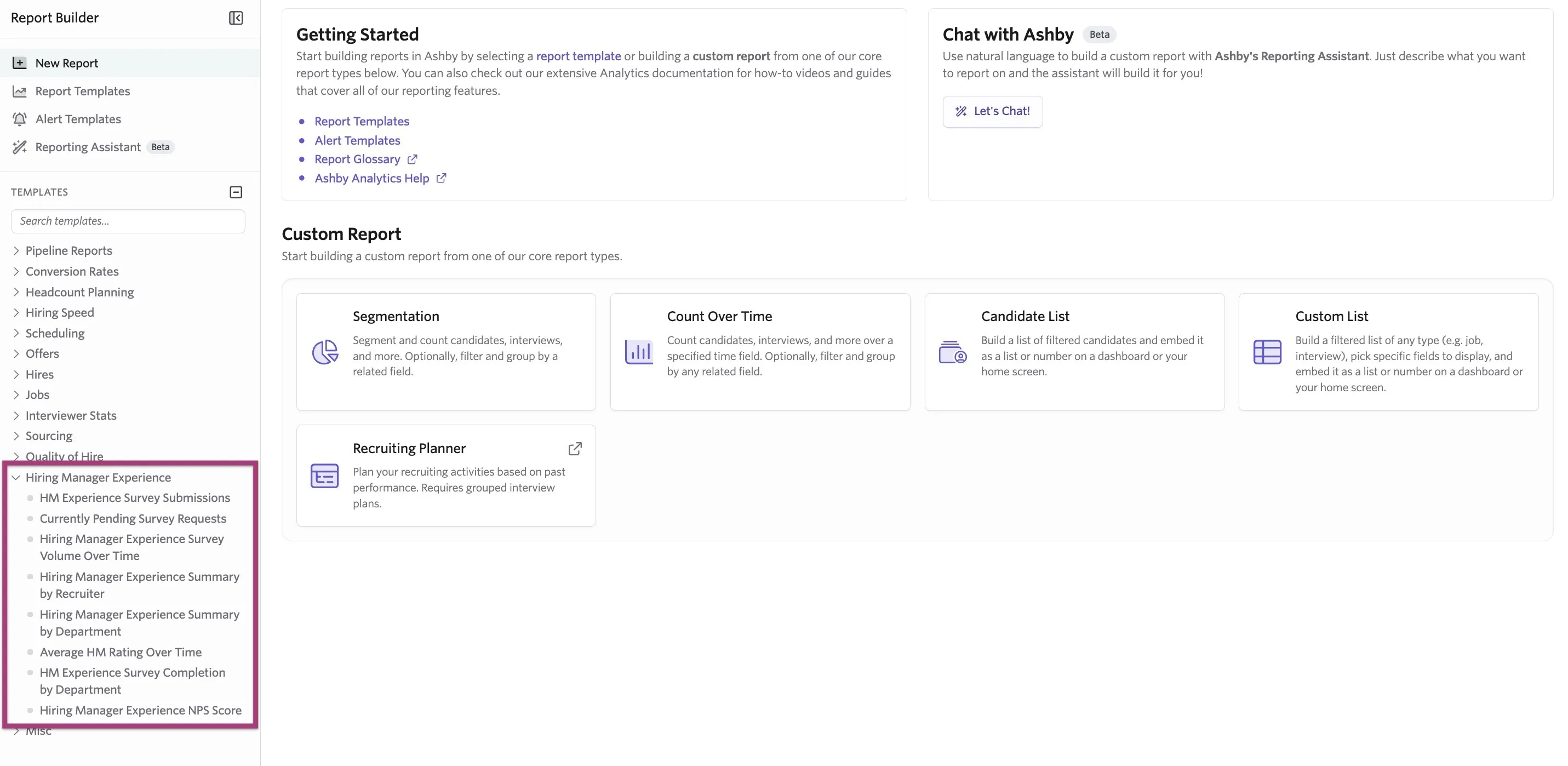The height and width of the screenshot is (766, 1568).
Task: Click the Custom Report heading
Action: (341, 234)
